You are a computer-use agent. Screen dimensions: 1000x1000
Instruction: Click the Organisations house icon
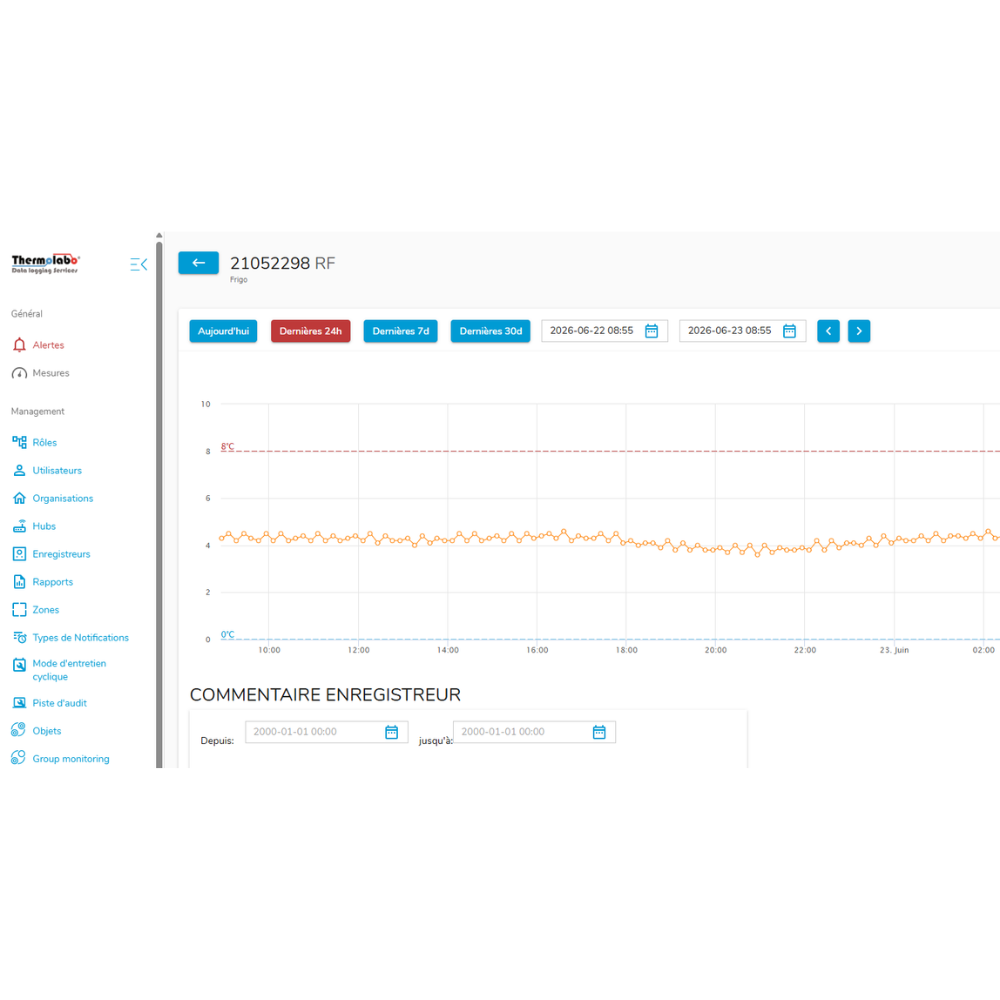(19, 498)
